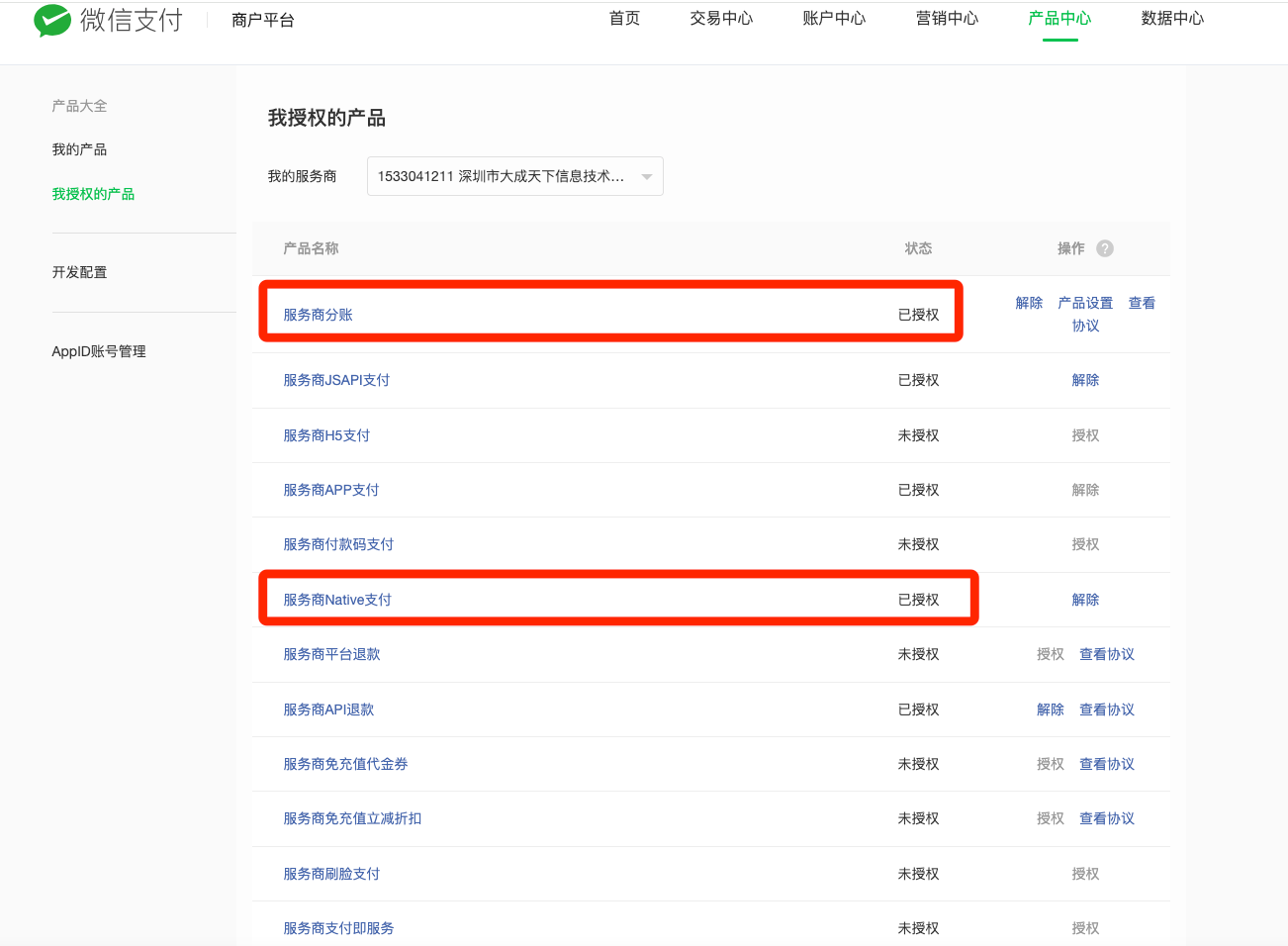Click 解除 for 服务商JSAPI支付
The height and width of the screenshot is (946, 1288).
(1085, 380)
